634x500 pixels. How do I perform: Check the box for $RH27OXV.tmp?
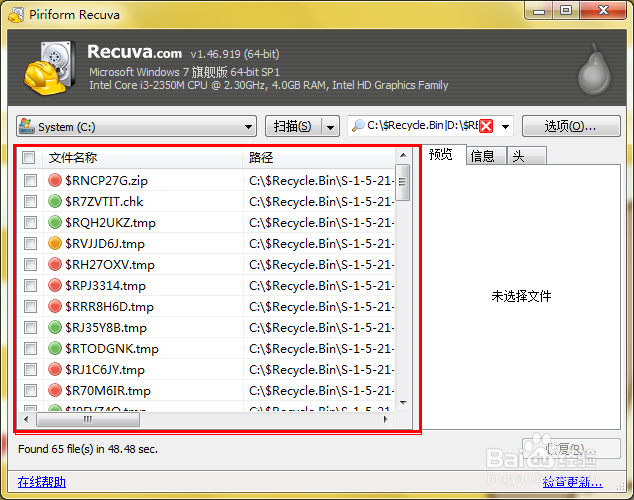click(x=30, y=264)
